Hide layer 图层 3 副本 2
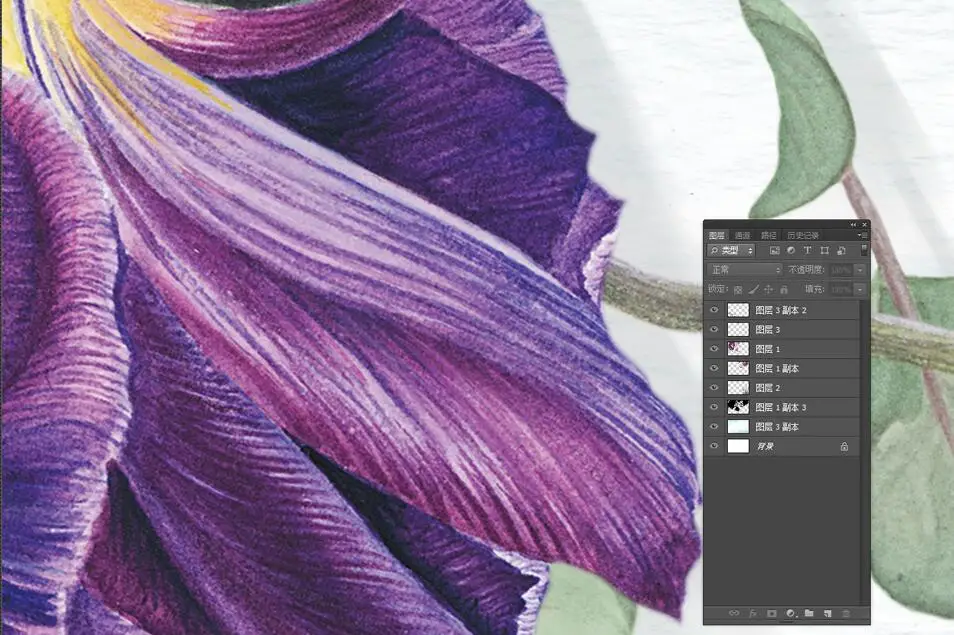Screen dimensions: 954x635 click(x=714, y=310)
